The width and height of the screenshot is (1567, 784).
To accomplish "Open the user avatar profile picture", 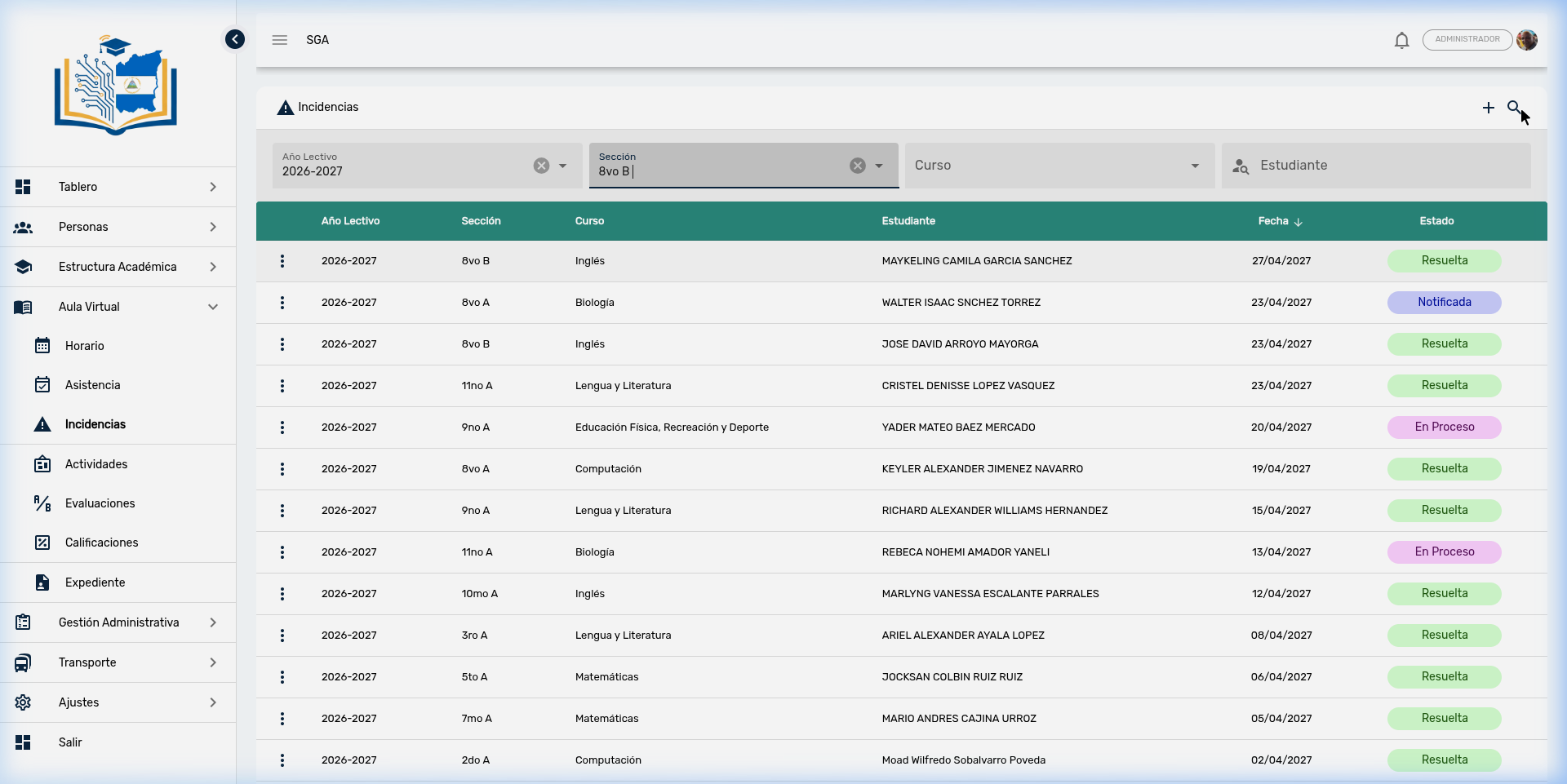I will point(1527,40).
